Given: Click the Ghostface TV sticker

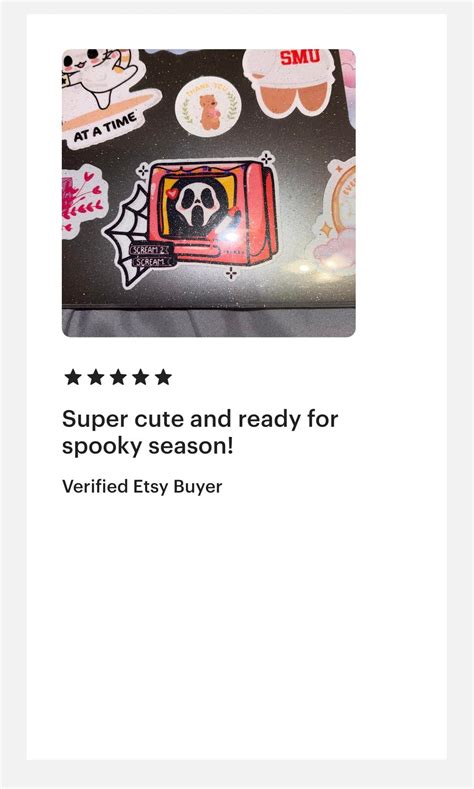Looking at the screenshot, I should tap(213, 212).
